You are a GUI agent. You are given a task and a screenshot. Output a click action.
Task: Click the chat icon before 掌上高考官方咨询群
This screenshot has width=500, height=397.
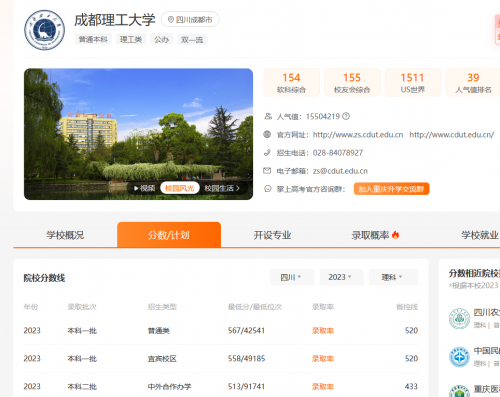267,189
